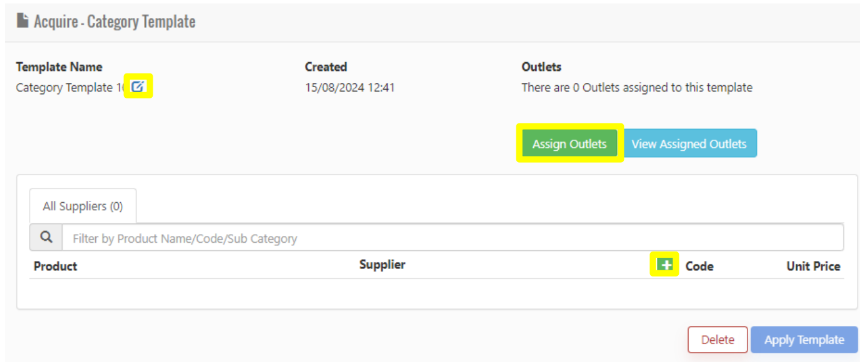Sort by the Code column header
This screenshot has height=362, width=863.
(700, 266)
